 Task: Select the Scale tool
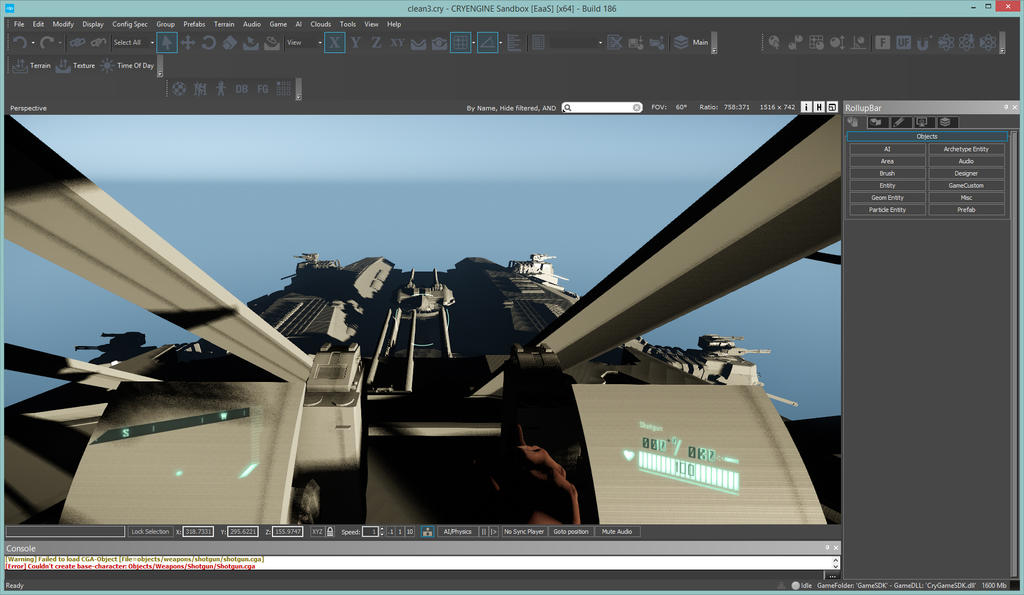pyautogui.click(x=229, y=43)
